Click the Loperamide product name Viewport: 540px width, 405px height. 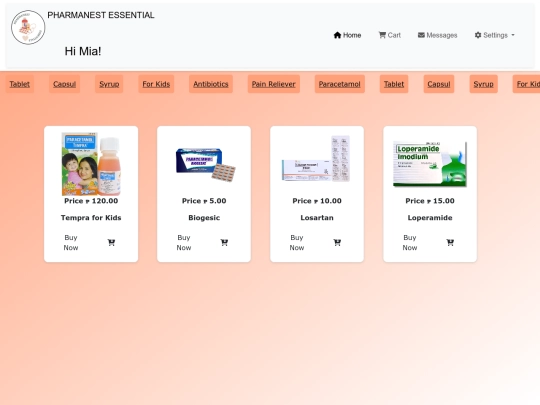pos(430,218)
